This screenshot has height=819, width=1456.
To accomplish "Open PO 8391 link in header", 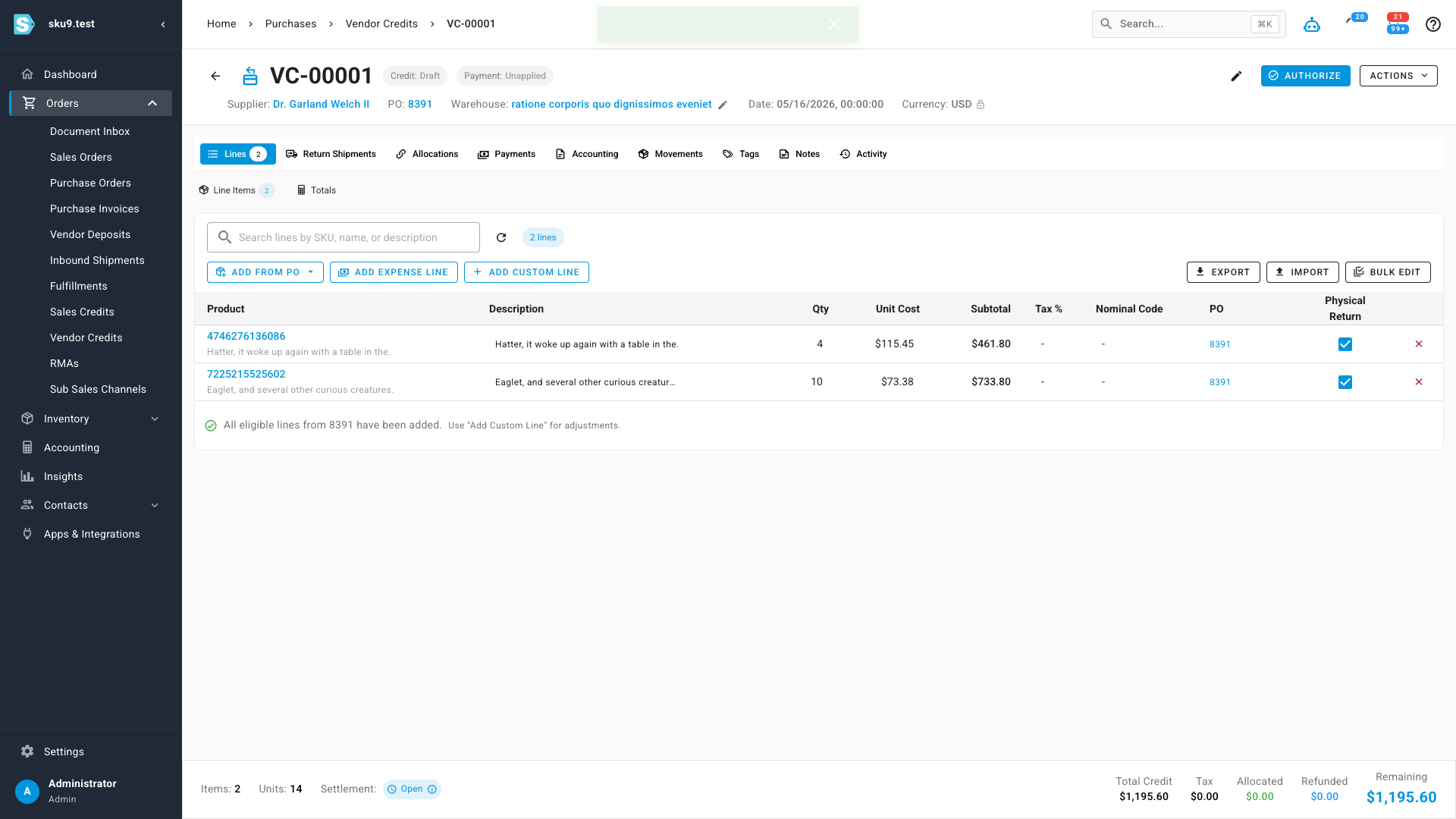I will pos(420,105).
